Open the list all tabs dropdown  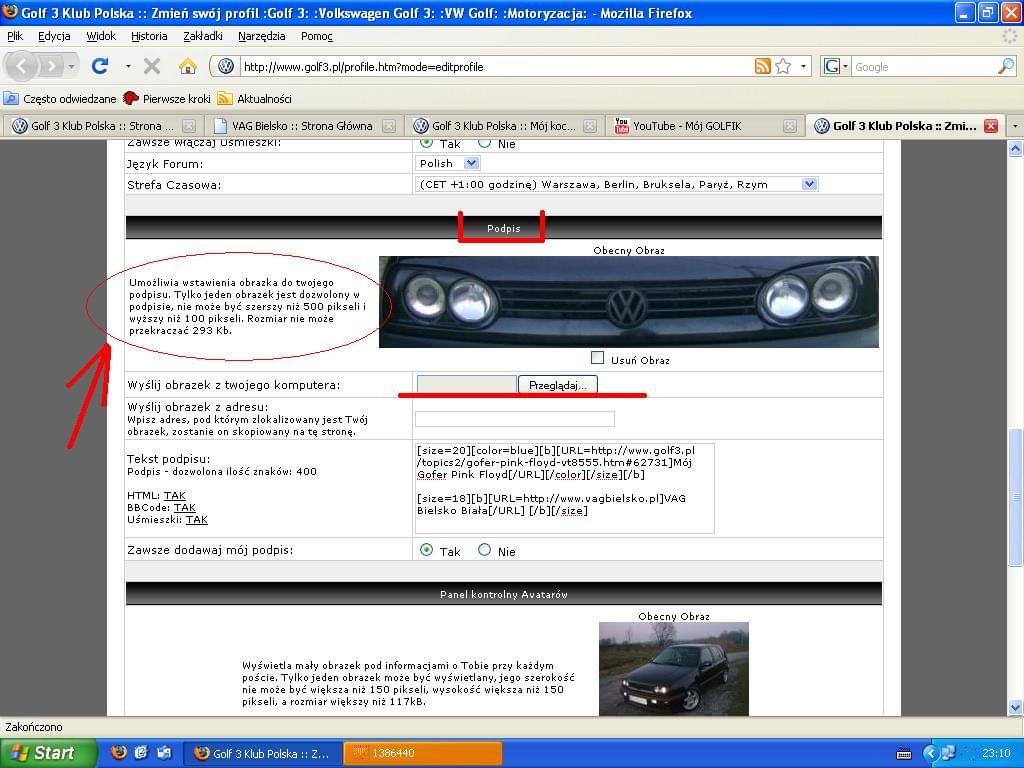(1015, 126)
